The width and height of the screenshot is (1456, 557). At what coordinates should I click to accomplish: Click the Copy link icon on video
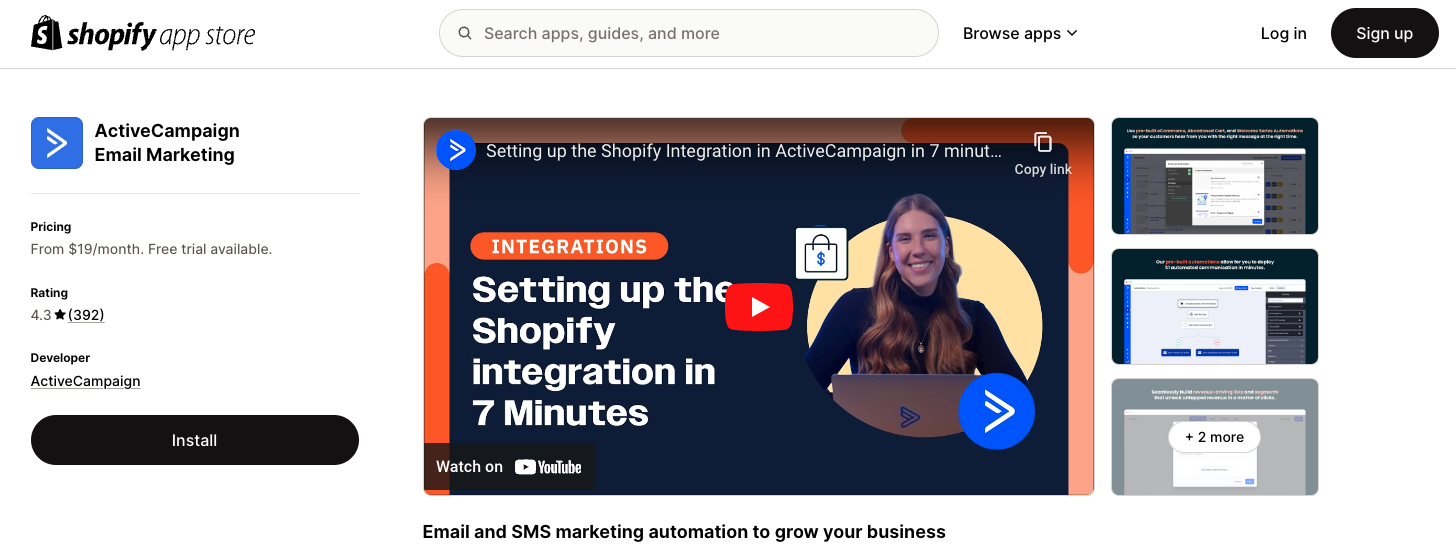pos(1043,143)
